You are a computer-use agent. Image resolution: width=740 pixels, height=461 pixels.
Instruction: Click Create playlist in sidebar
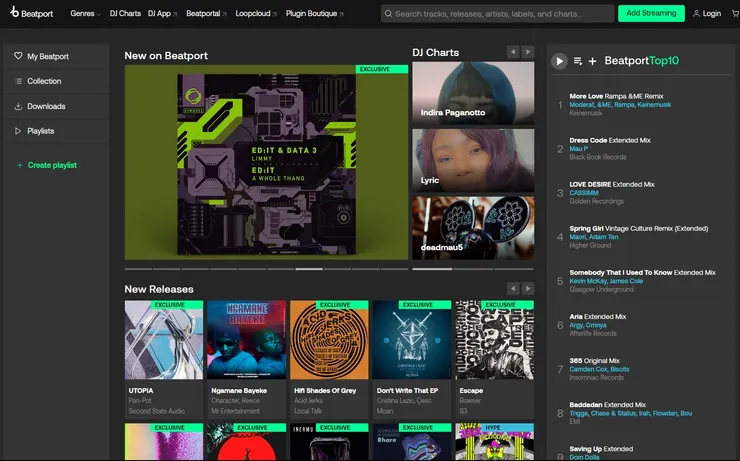pos(47,165)
